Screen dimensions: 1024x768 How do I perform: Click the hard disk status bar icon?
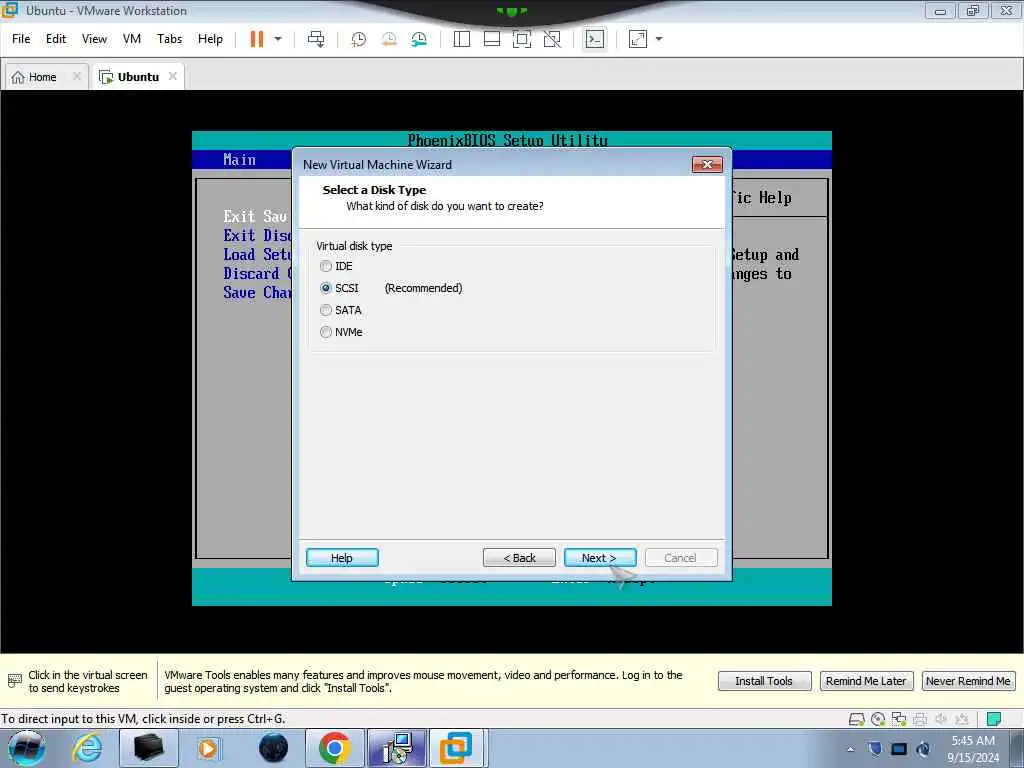[x=856, y=719]
